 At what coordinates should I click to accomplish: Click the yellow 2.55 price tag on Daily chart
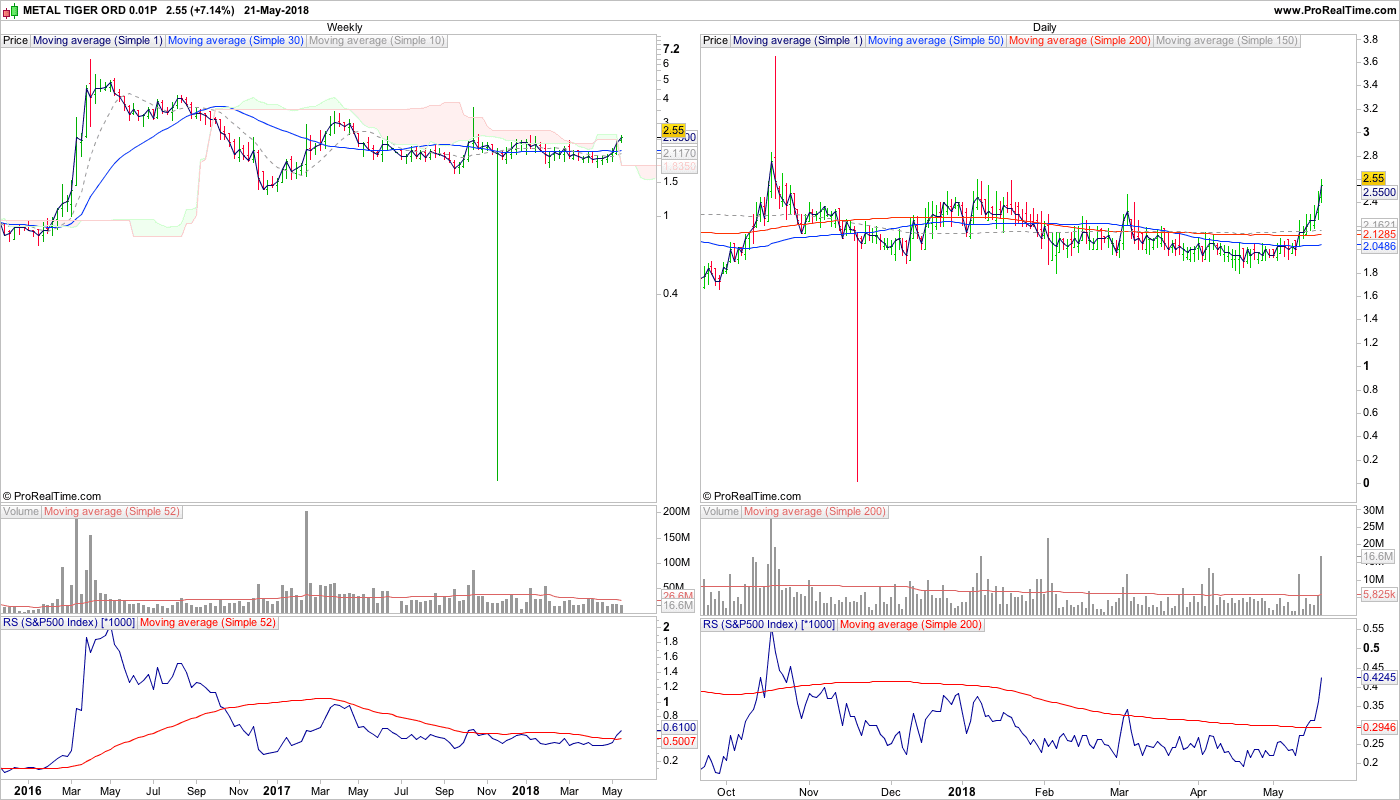(x=1372, y=178)
